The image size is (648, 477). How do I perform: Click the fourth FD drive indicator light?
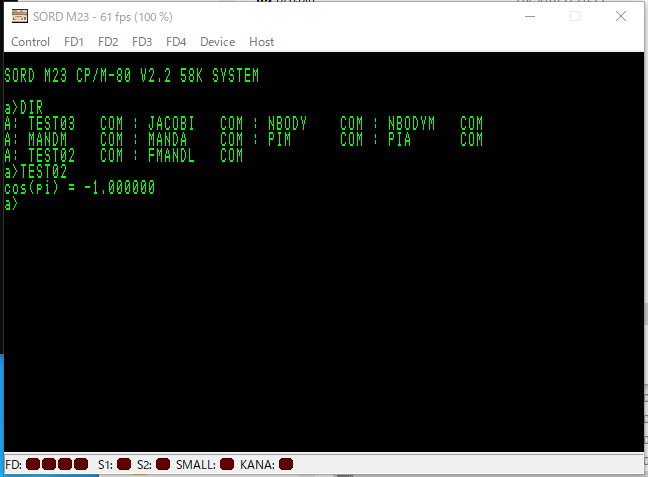pos(81,464)
